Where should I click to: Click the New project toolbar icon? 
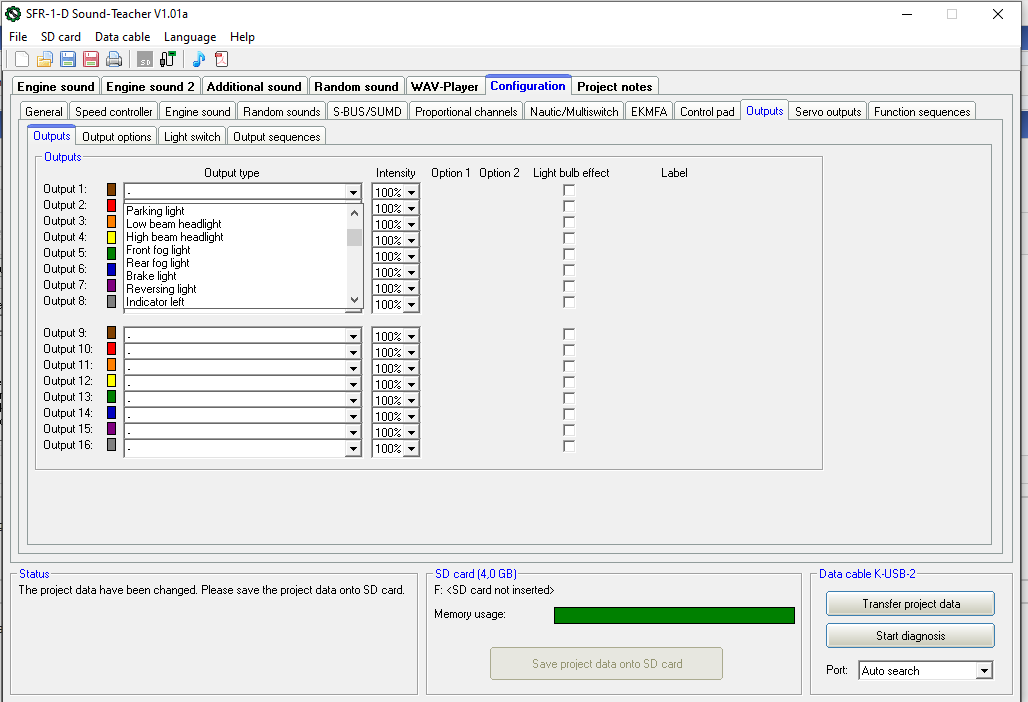coord(22,60)
